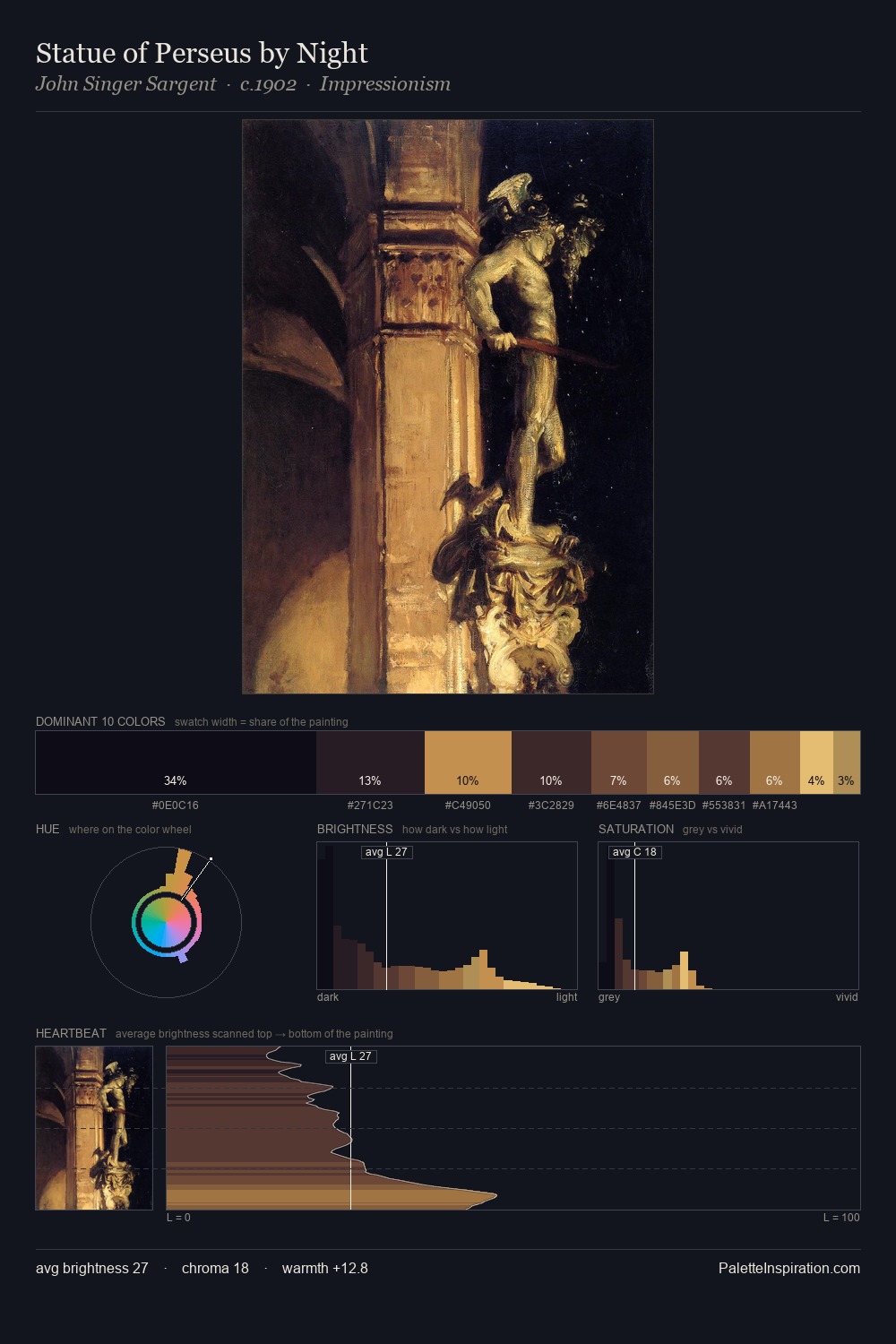Click "how dark vs how light" caption

pos(454,830)
